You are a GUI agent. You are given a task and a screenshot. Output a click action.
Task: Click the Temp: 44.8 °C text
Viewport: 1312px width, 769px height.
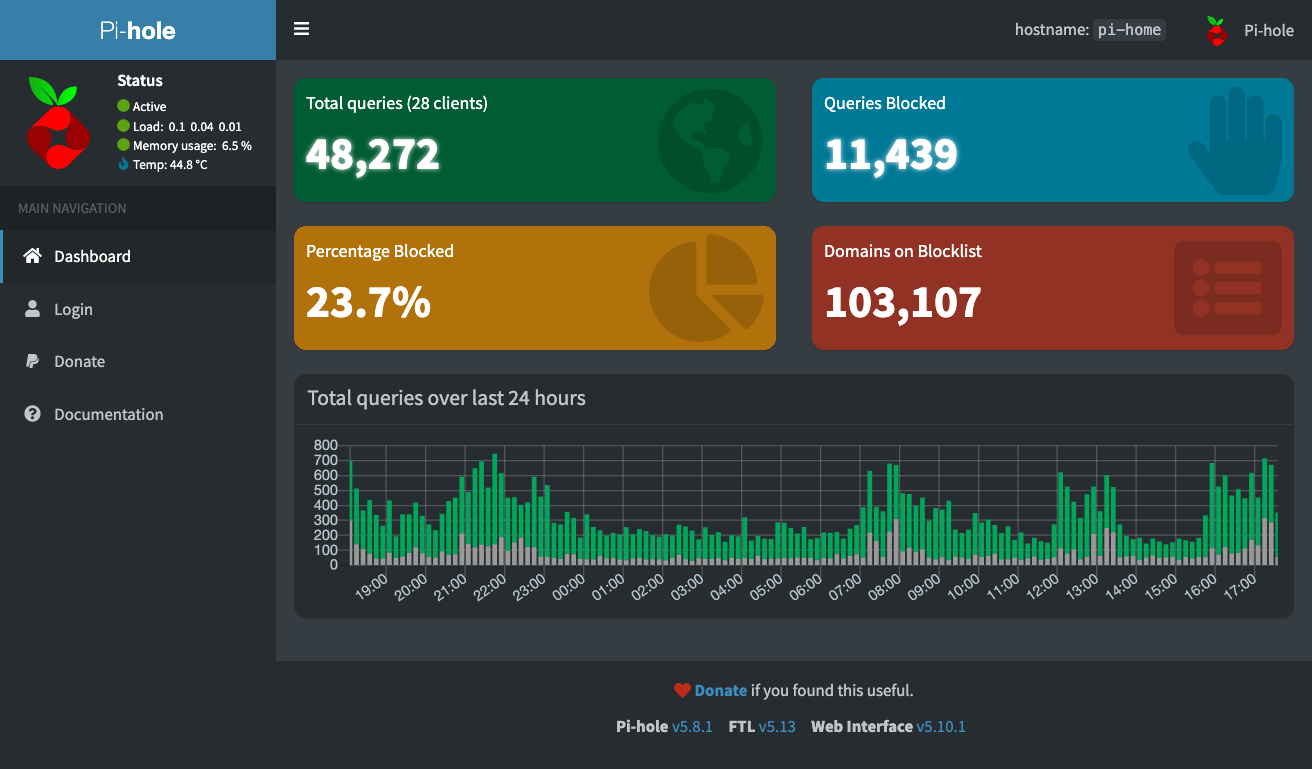click(170, 164)
